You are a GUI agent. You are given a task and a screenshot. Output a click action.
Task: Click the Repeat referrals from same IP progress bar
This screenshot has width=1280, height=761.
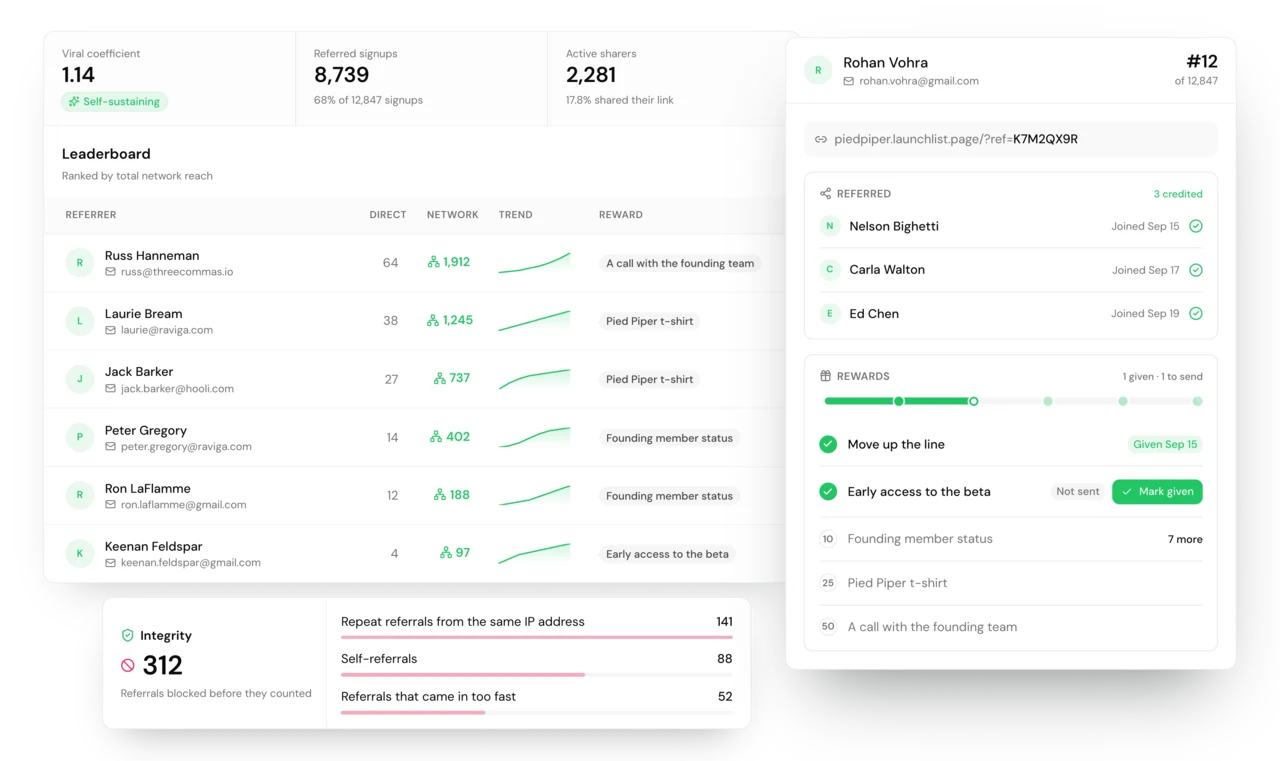(x=537, y=637)
